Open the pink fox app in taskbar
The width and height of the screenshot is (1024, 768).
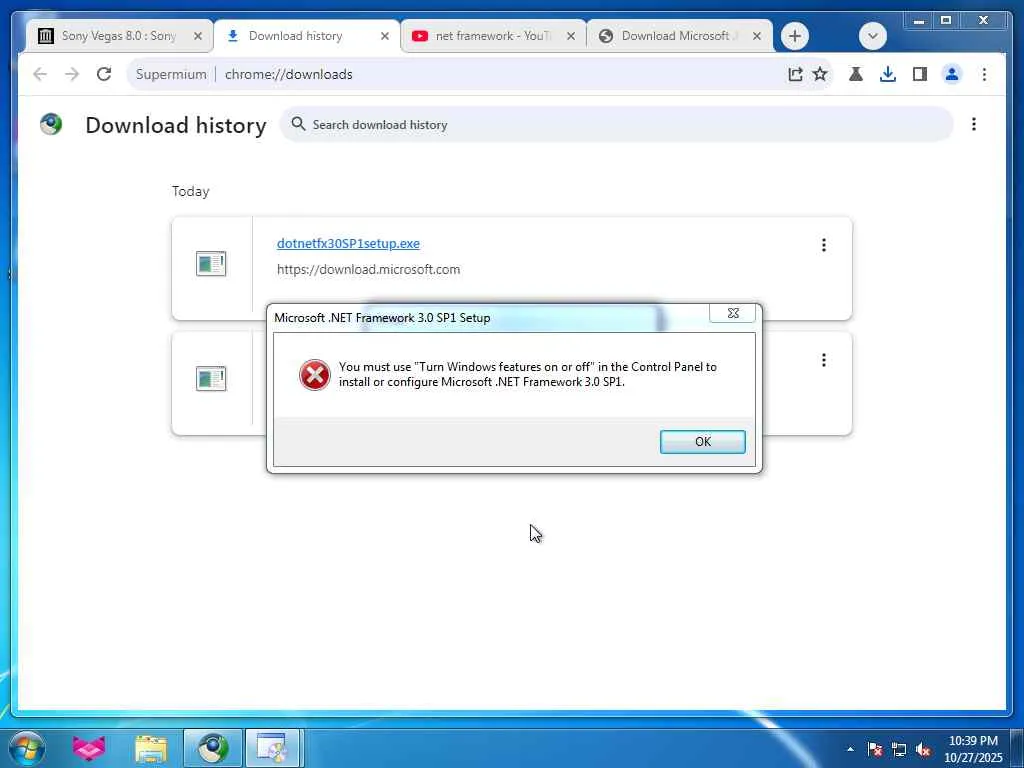tap(89, 748)
